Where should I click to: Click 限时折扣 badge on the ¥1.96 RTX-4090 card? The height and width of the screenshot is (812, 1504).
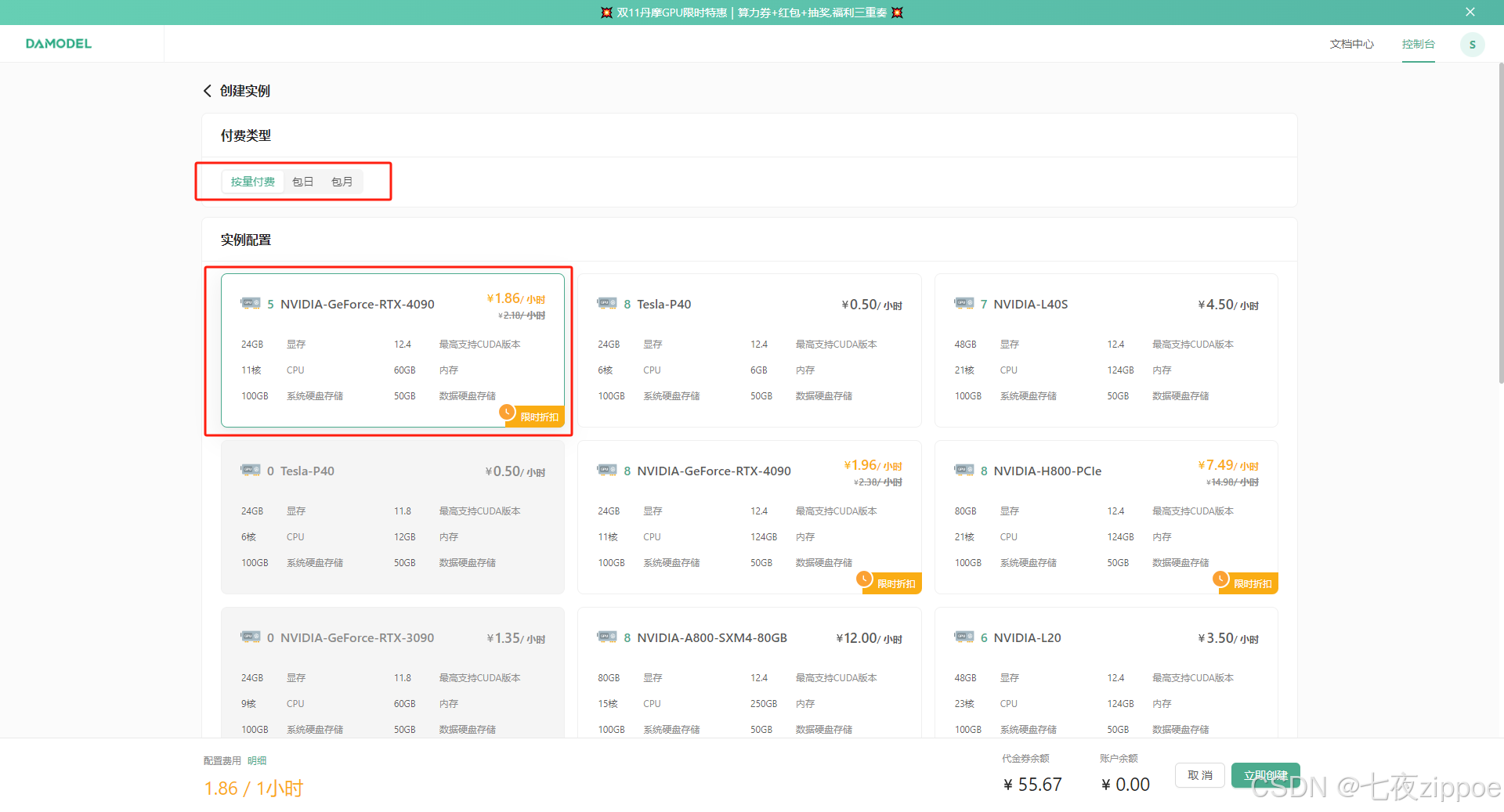pyautogui.click(x=888, y=583)
